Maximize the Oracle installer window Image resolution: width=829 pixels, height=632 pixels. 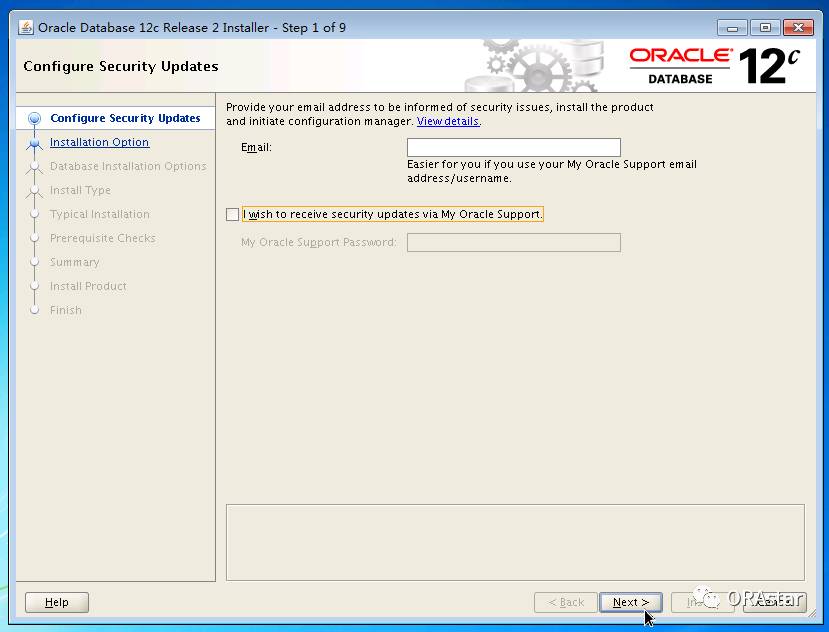coord(765,28)
